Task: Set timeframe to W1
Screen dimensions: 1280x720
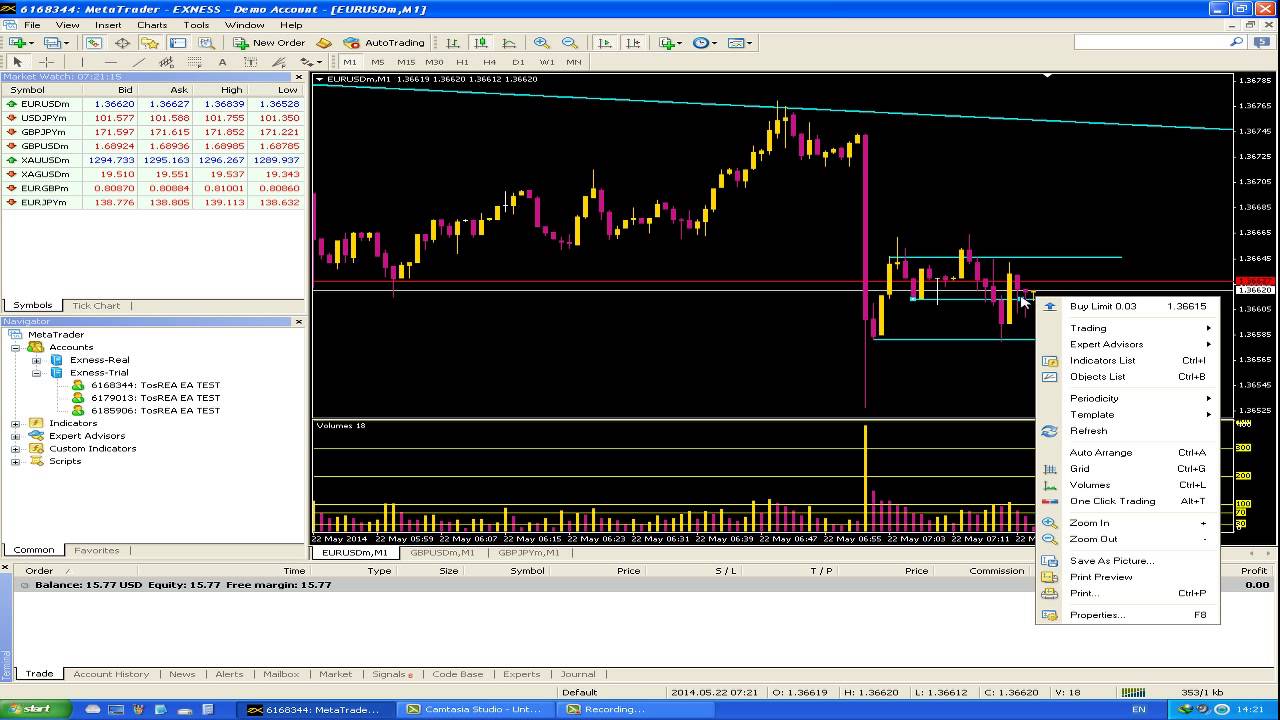Action: coord(546,62)
